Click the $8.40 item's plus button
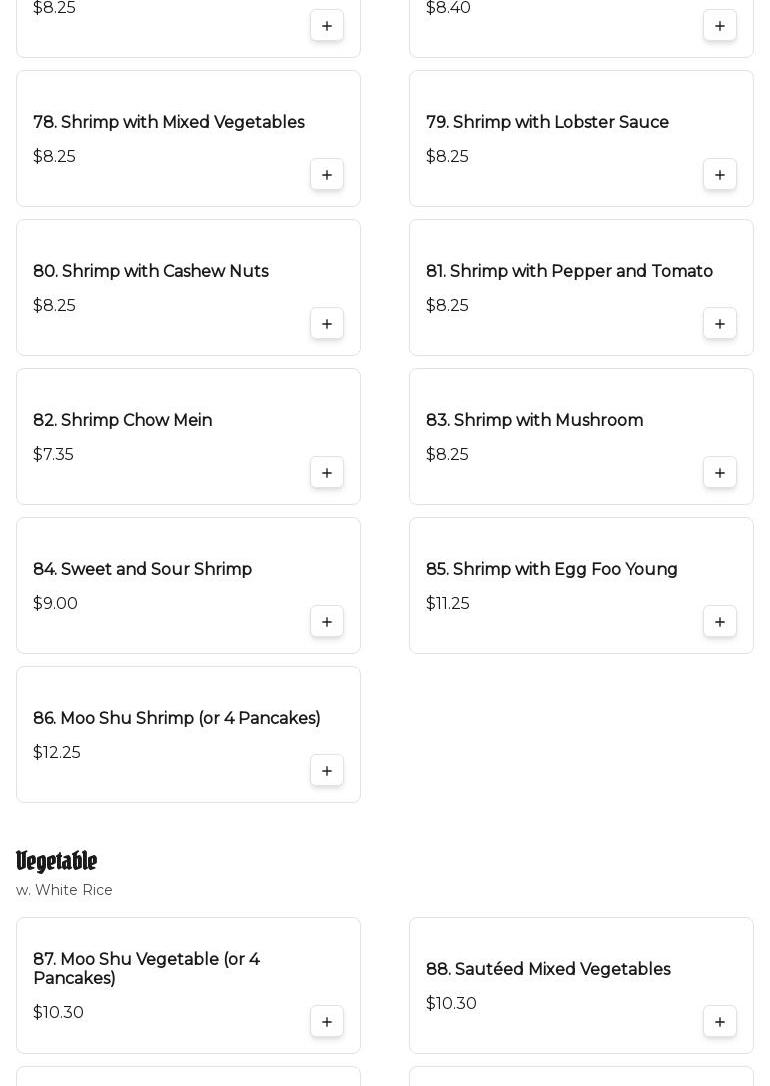 (720, 26)
